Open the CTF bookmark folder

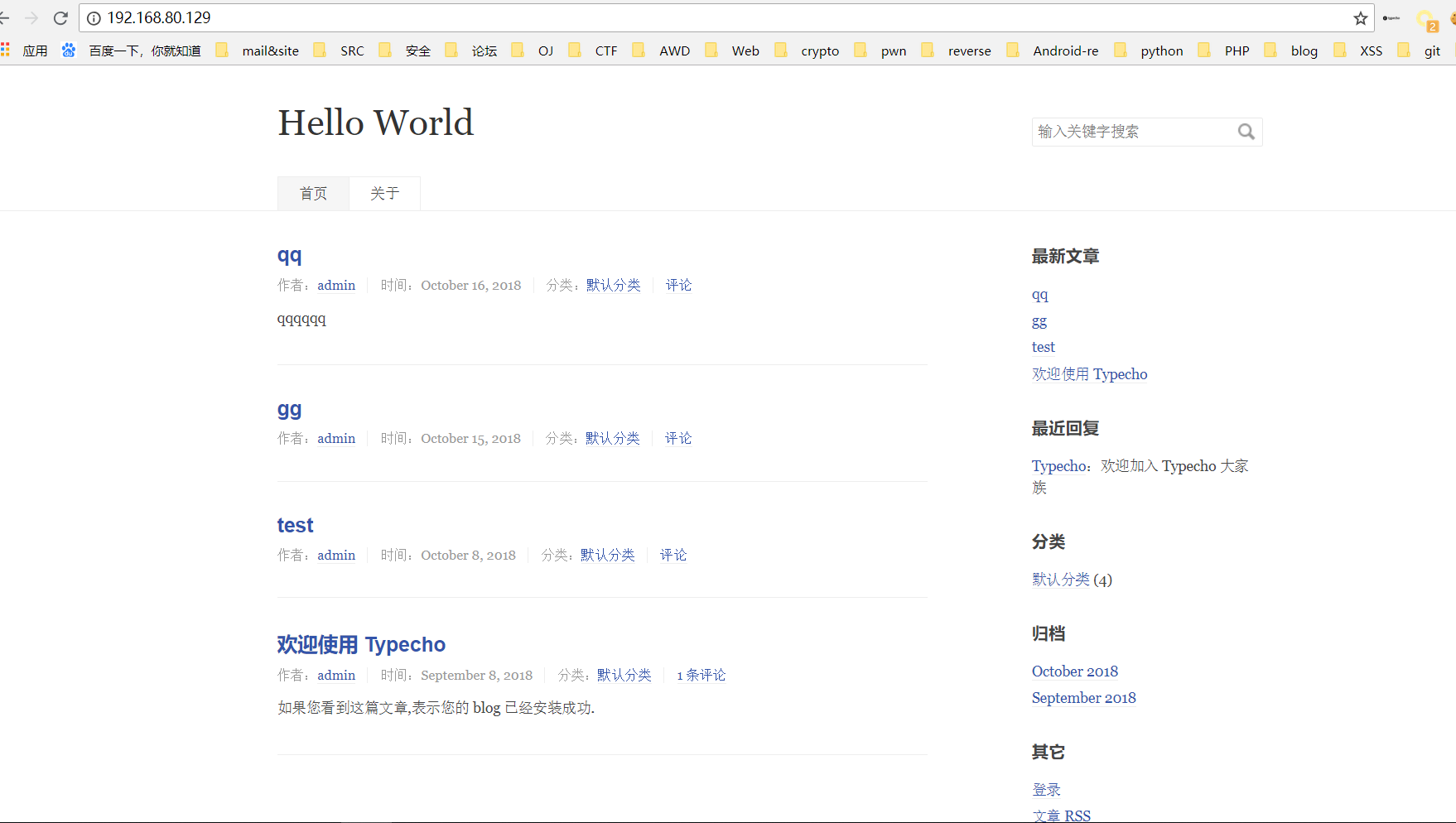[595, 51]
